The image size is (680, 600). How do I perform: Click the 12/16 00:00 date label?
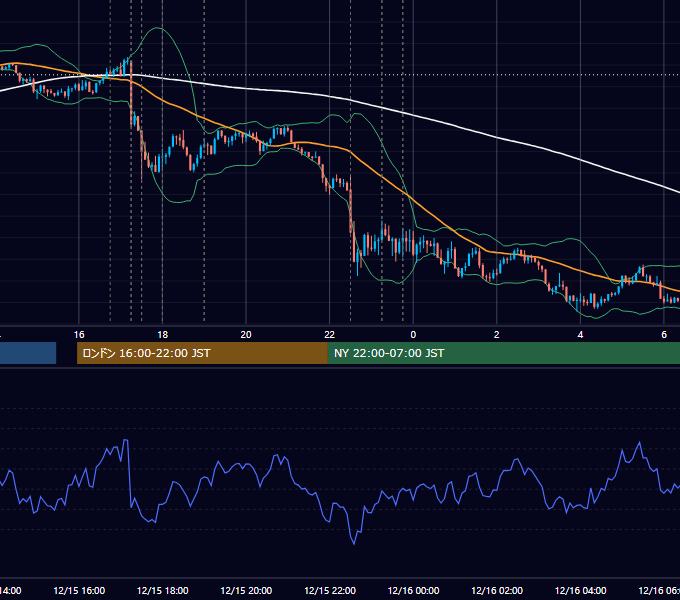[x=413, y=590]
